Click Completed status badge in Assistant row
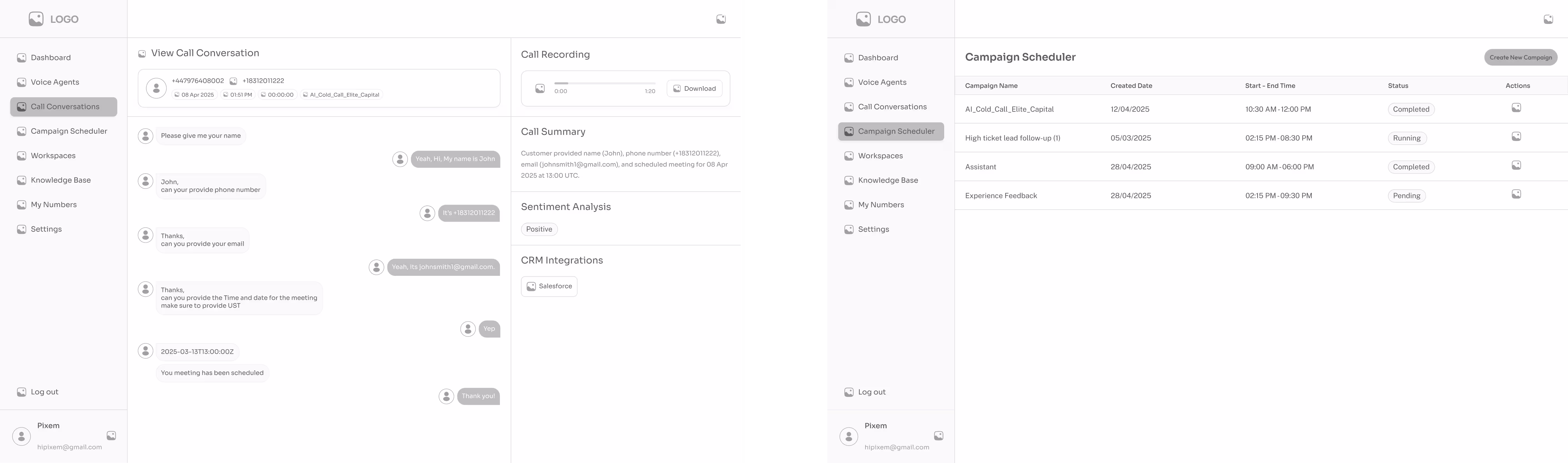The width and height of the screenshot is (1568, 463). point(1411,167)
